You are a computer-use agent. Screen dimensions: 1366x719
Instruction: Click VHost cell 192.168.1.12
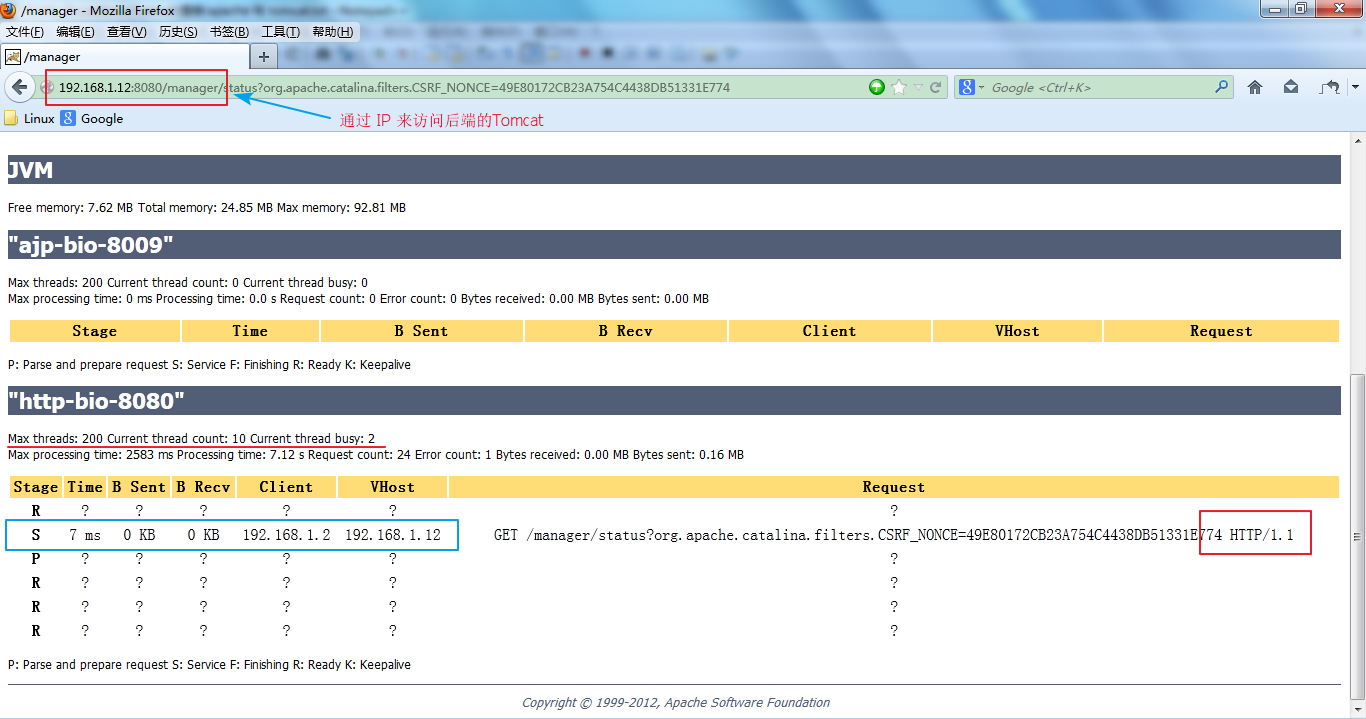point(393,535)
